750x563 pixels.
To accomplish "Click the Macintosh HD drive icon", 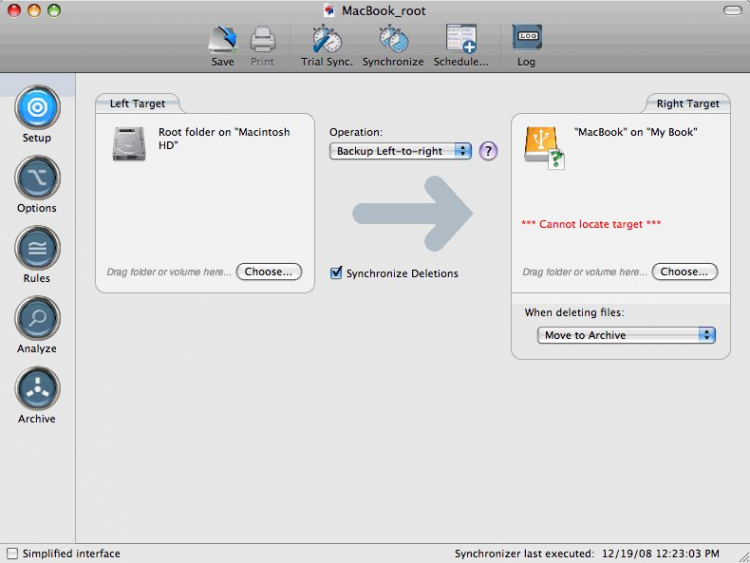I will pyautogui.click(x=129, y=144).
